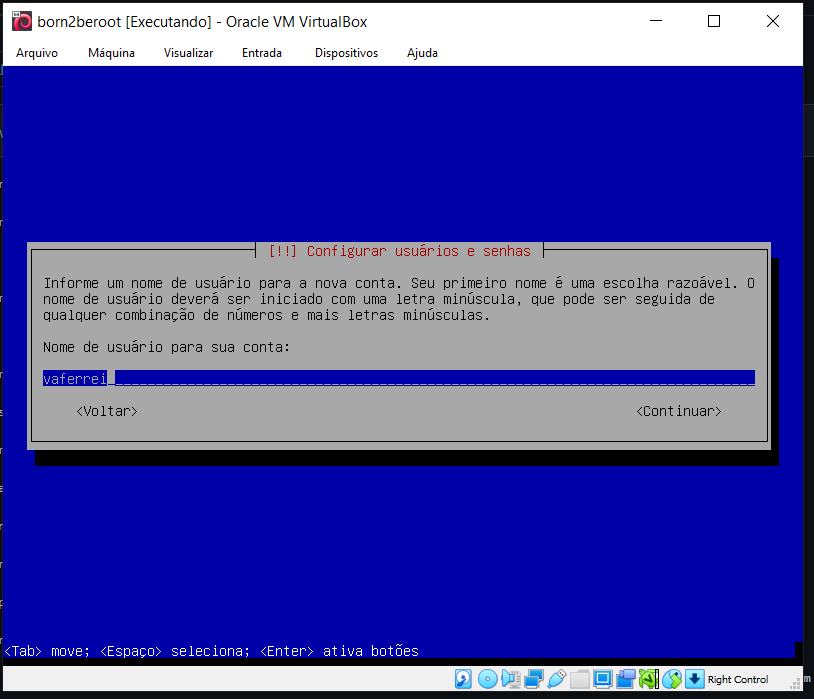Image resolution: width=814 pixels, height=699 pixels.
Task: Click the VirtualBox app icon in title bar
Action: click(22, 22)
